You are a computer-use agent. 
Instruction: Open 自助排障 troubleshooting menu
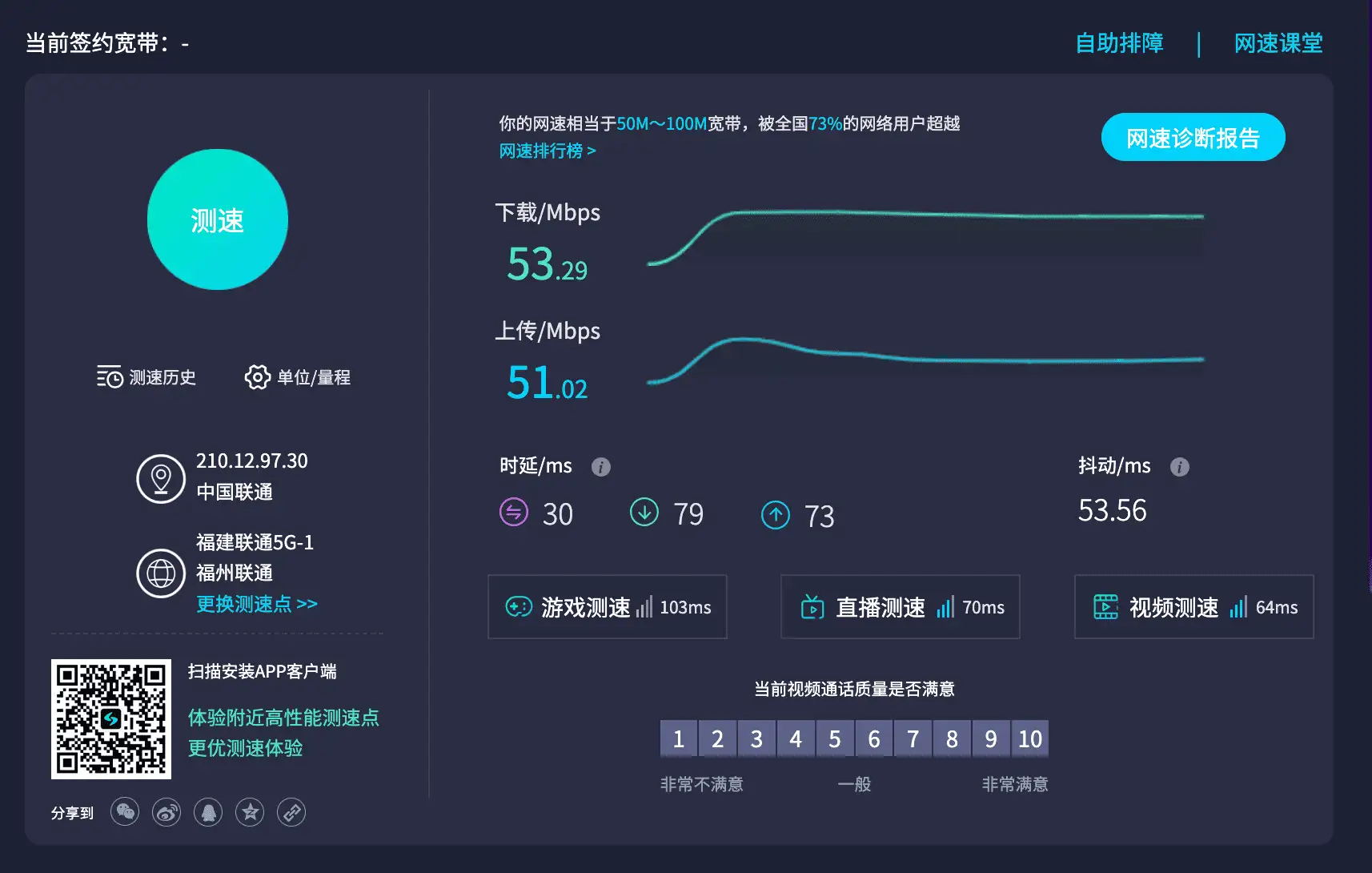1119,43
